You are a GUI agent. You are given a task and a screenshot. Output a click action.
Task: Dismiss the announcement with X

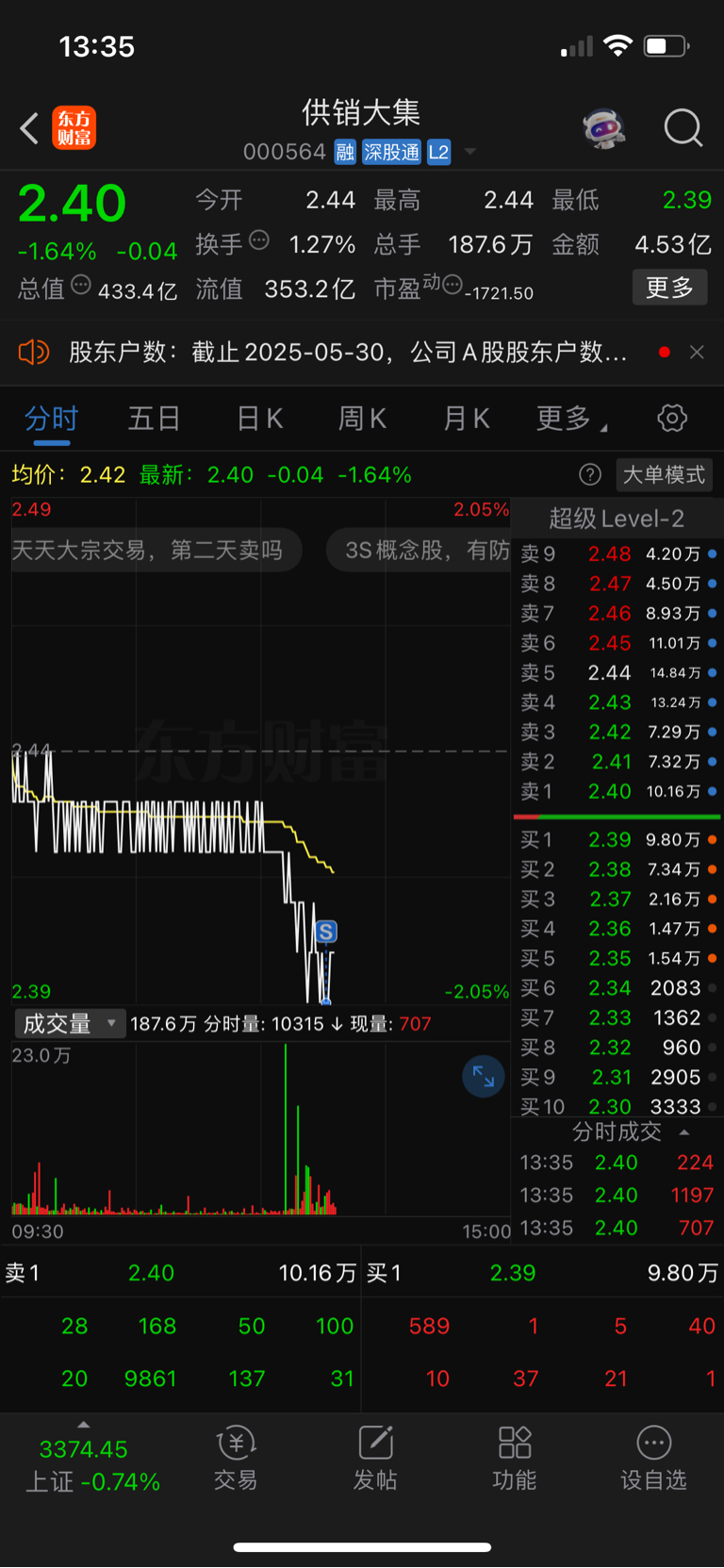coord(697,352)
